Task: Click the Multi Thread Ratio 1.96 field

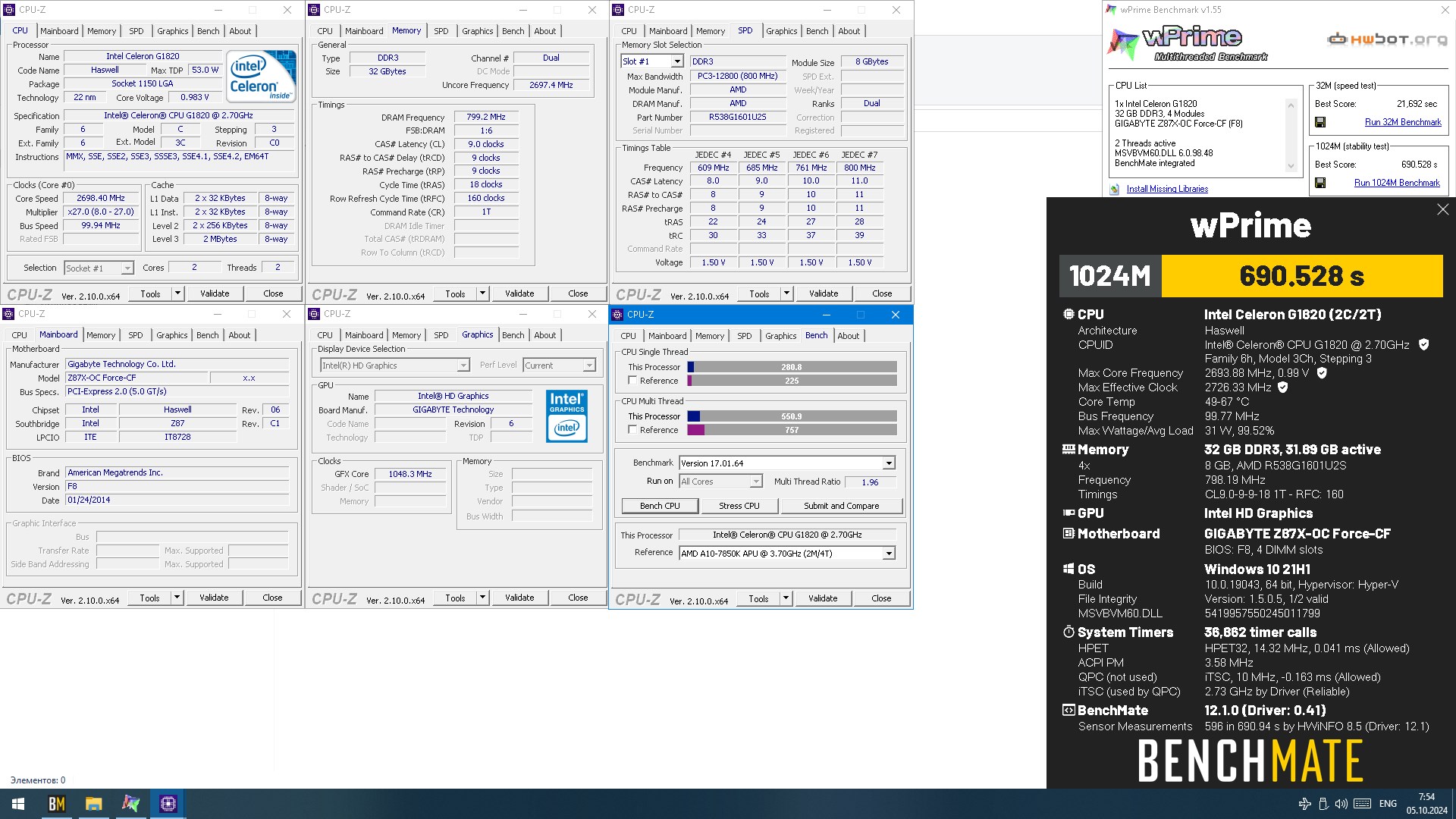Action: coord(870,482)
